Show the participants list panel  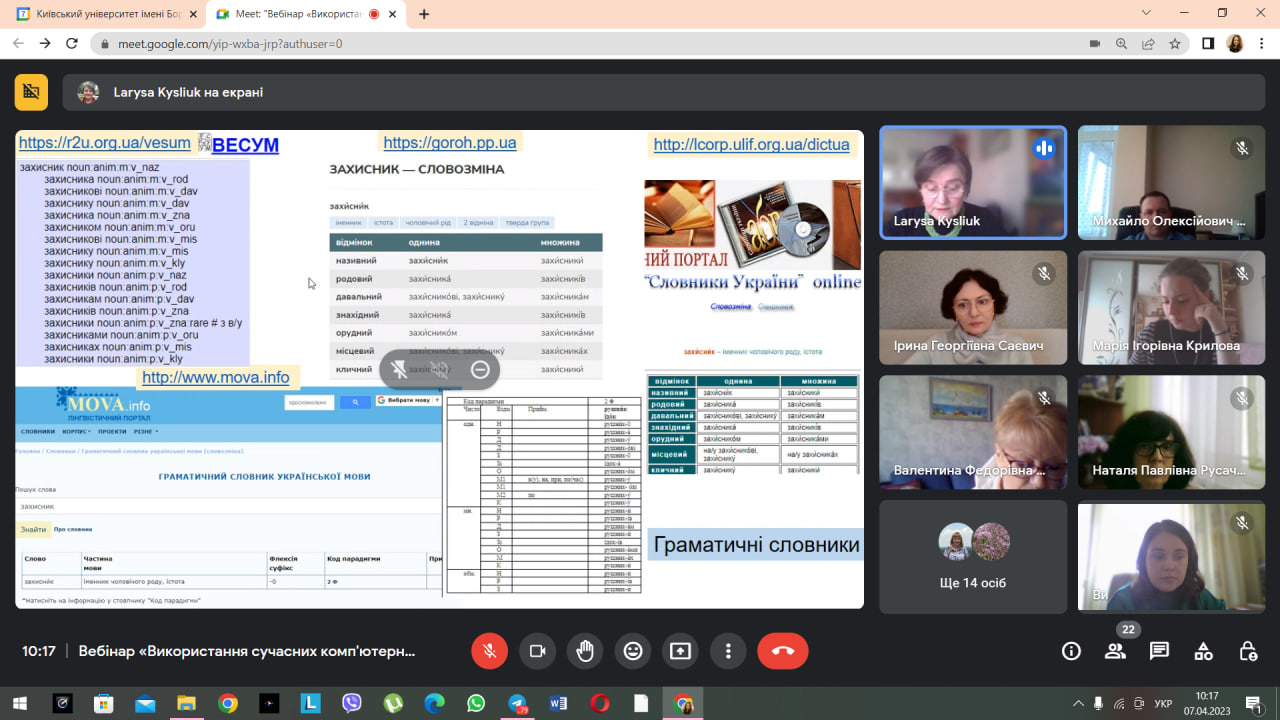pyautogui.click(x=1115, y=651)
